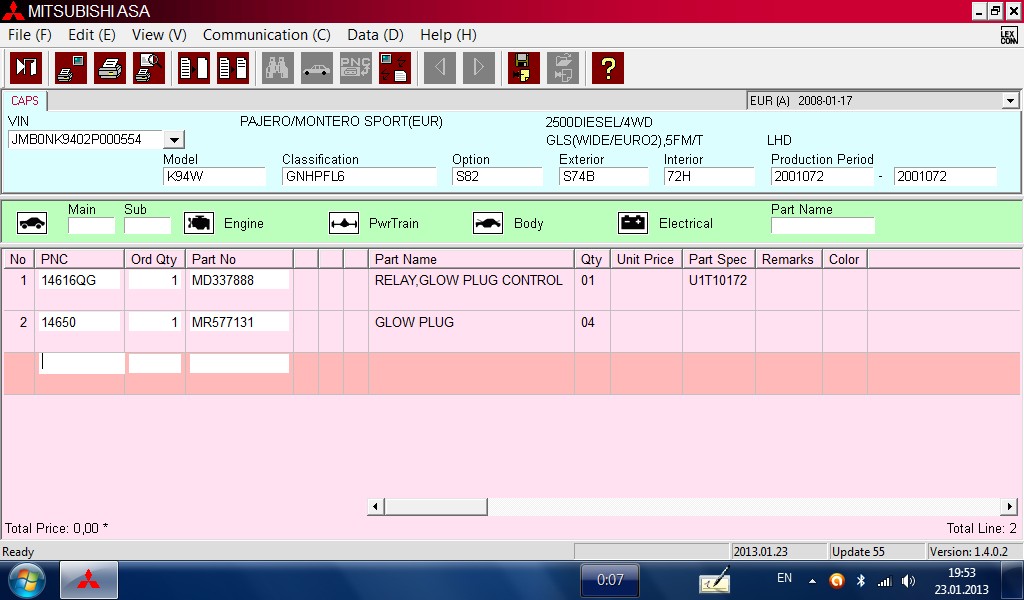Click the printer toolbar icon
This screenshot has width=1024, height=600.
tap(110, 68)
